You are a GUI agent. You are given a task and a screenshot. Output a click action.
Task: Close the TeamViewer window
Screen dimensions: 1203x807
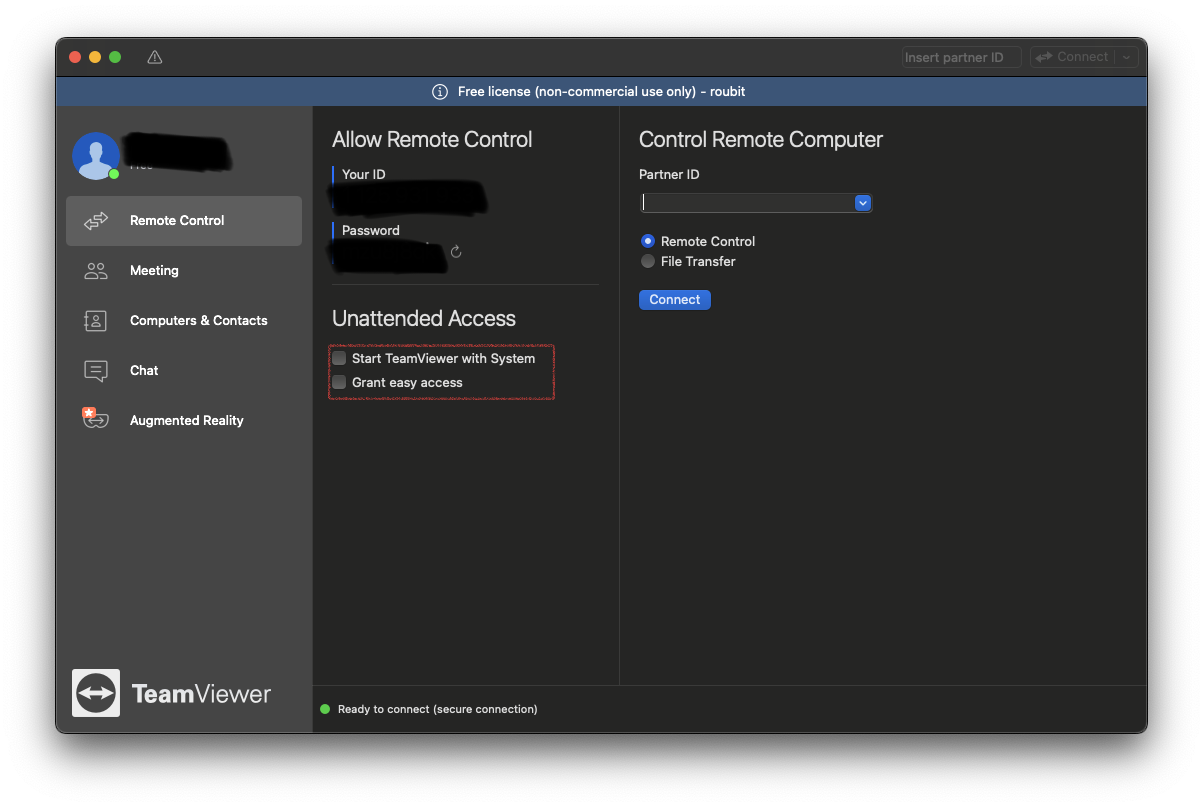75,57
